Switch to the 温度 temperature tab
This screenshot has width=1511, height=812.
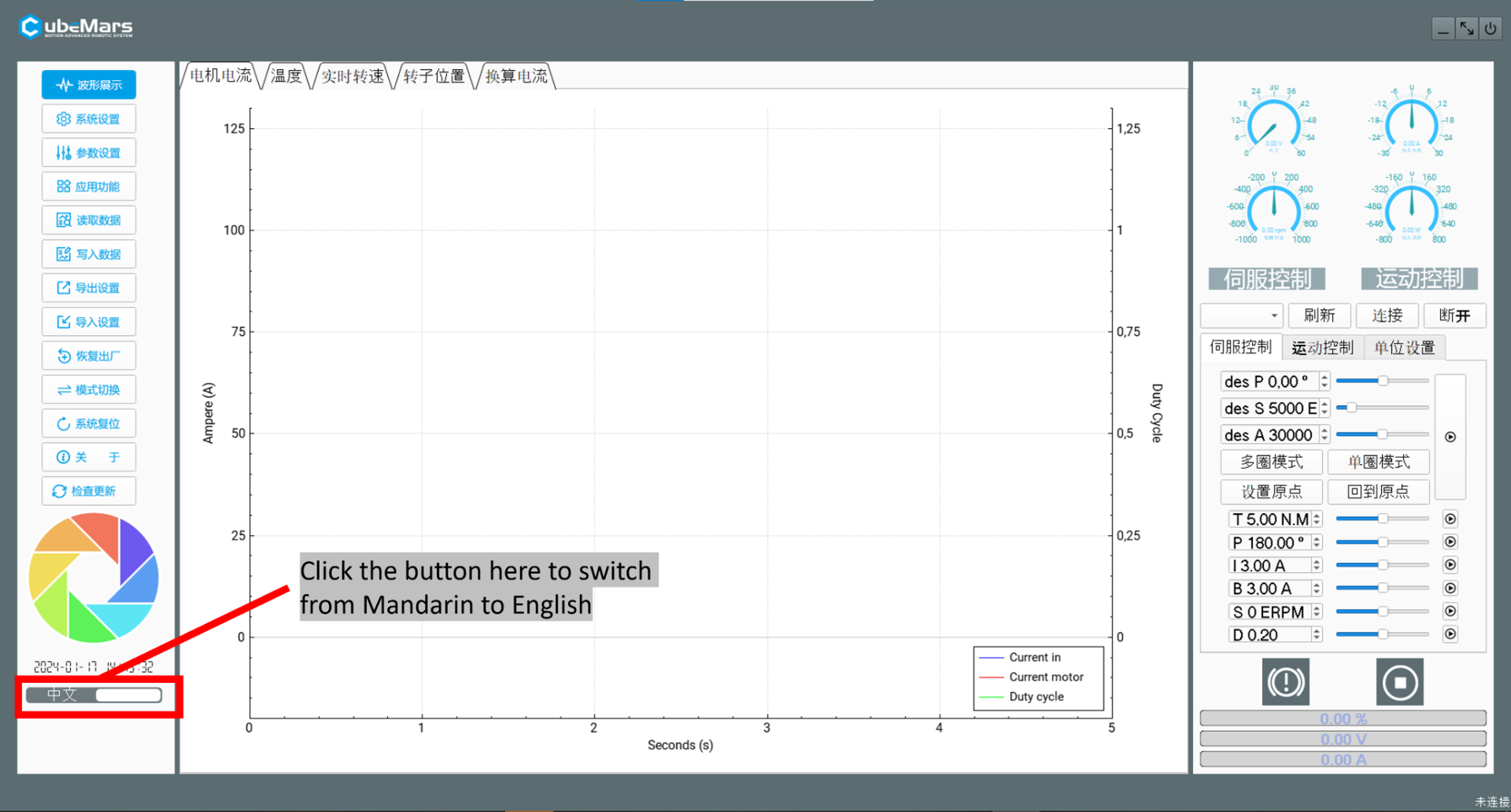point(286,76)
